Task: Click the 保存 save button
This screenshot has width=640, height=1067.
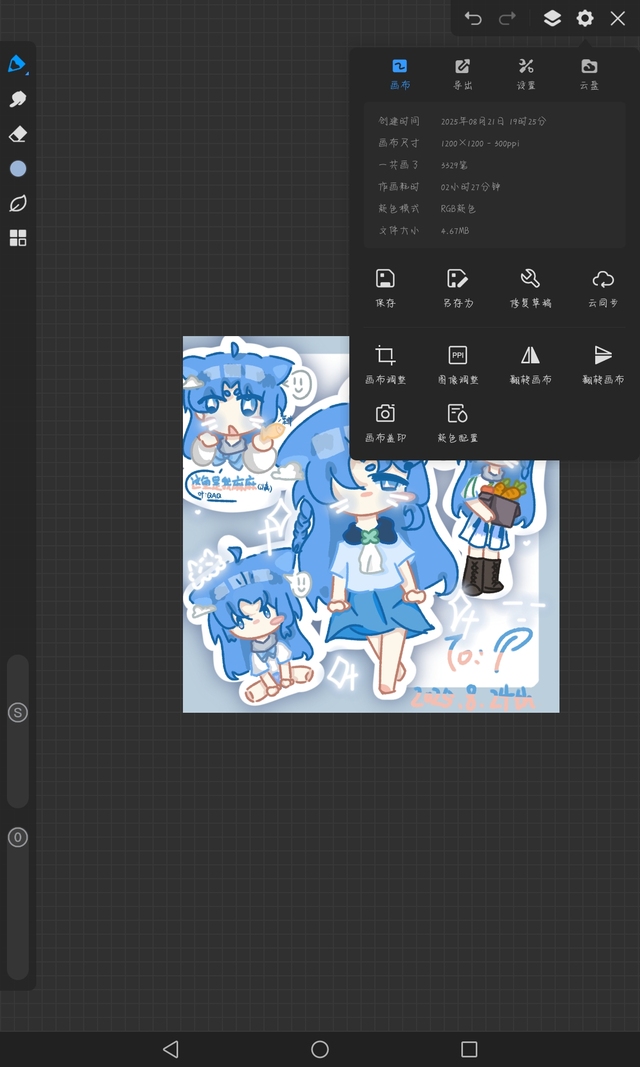Action: tap(385, 286)
